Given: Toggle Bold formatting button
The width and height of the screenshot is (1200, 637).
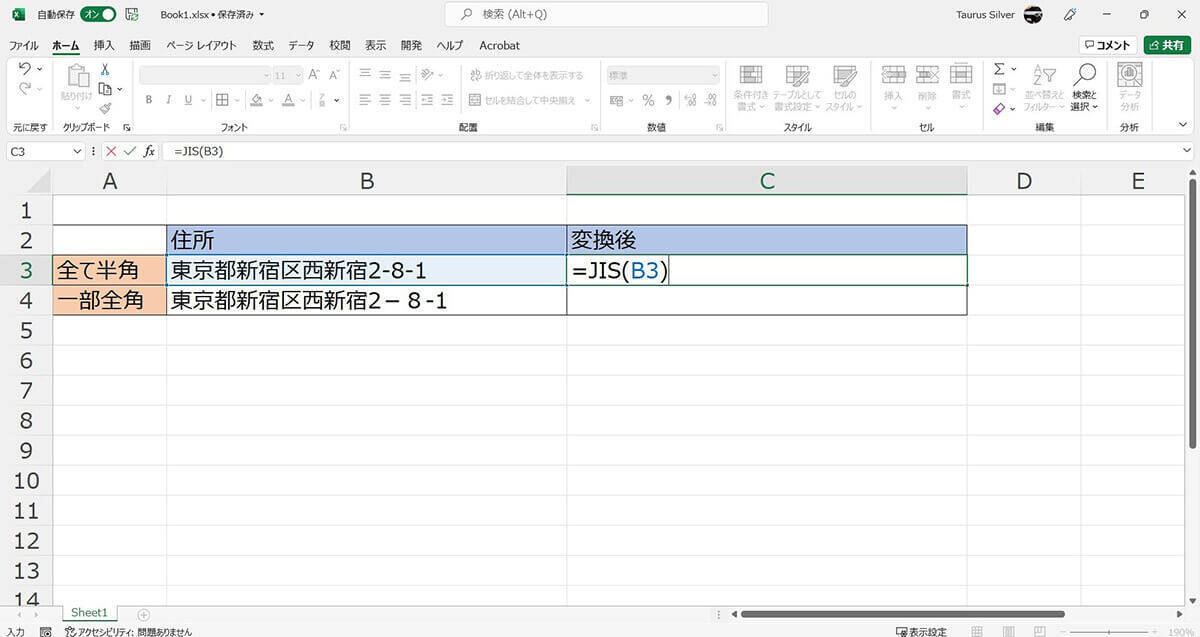Looking at the screenshot, I should click(x=149, y=100).
